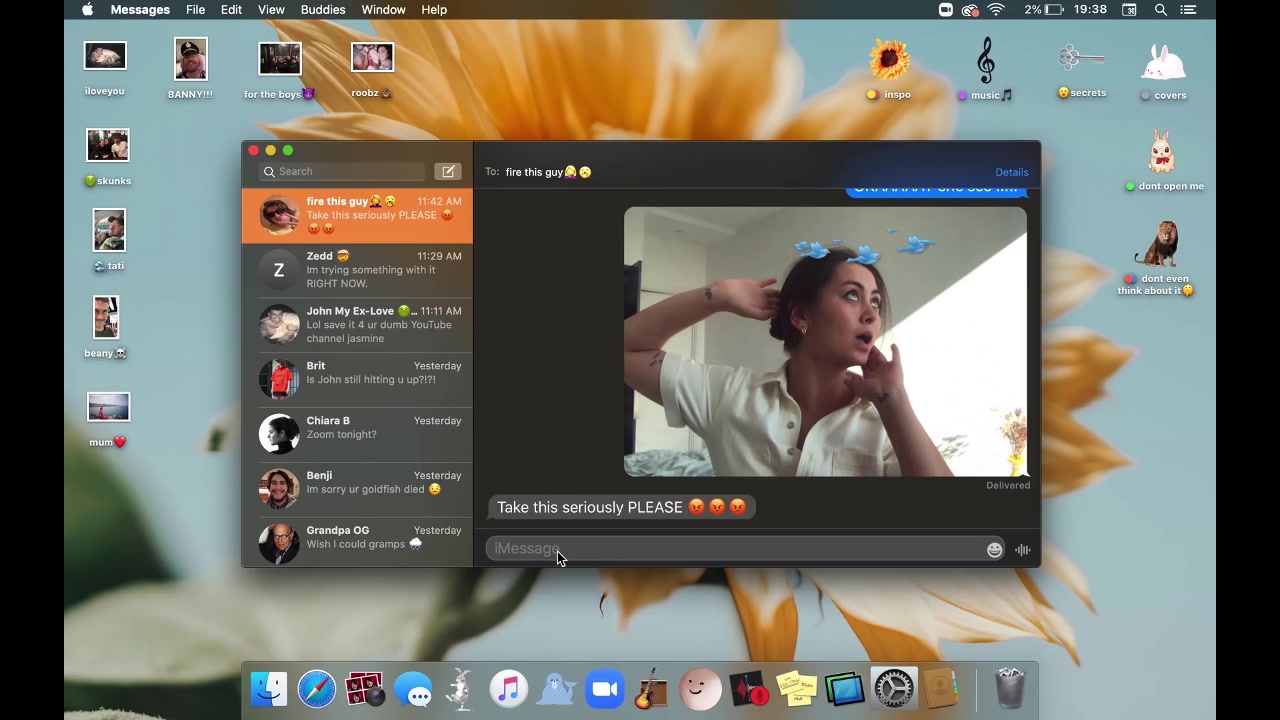Open the Chiara B conversation
The height and width of the screenshot is (720, 1280).
tap(357, 434)
